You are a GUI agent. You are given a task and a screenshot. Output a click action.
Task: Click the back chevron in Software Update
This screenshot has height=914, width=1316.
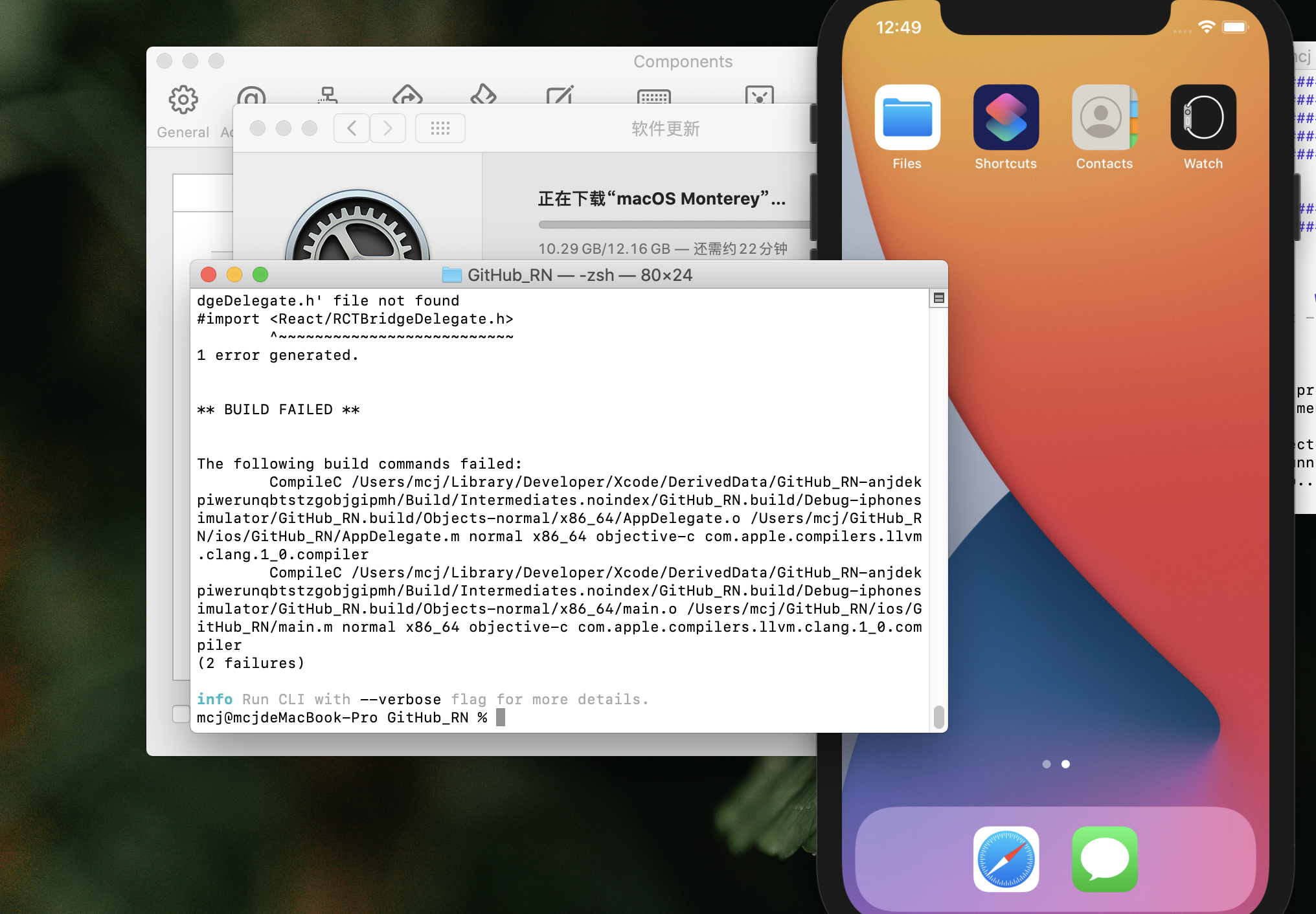point(352,128)
